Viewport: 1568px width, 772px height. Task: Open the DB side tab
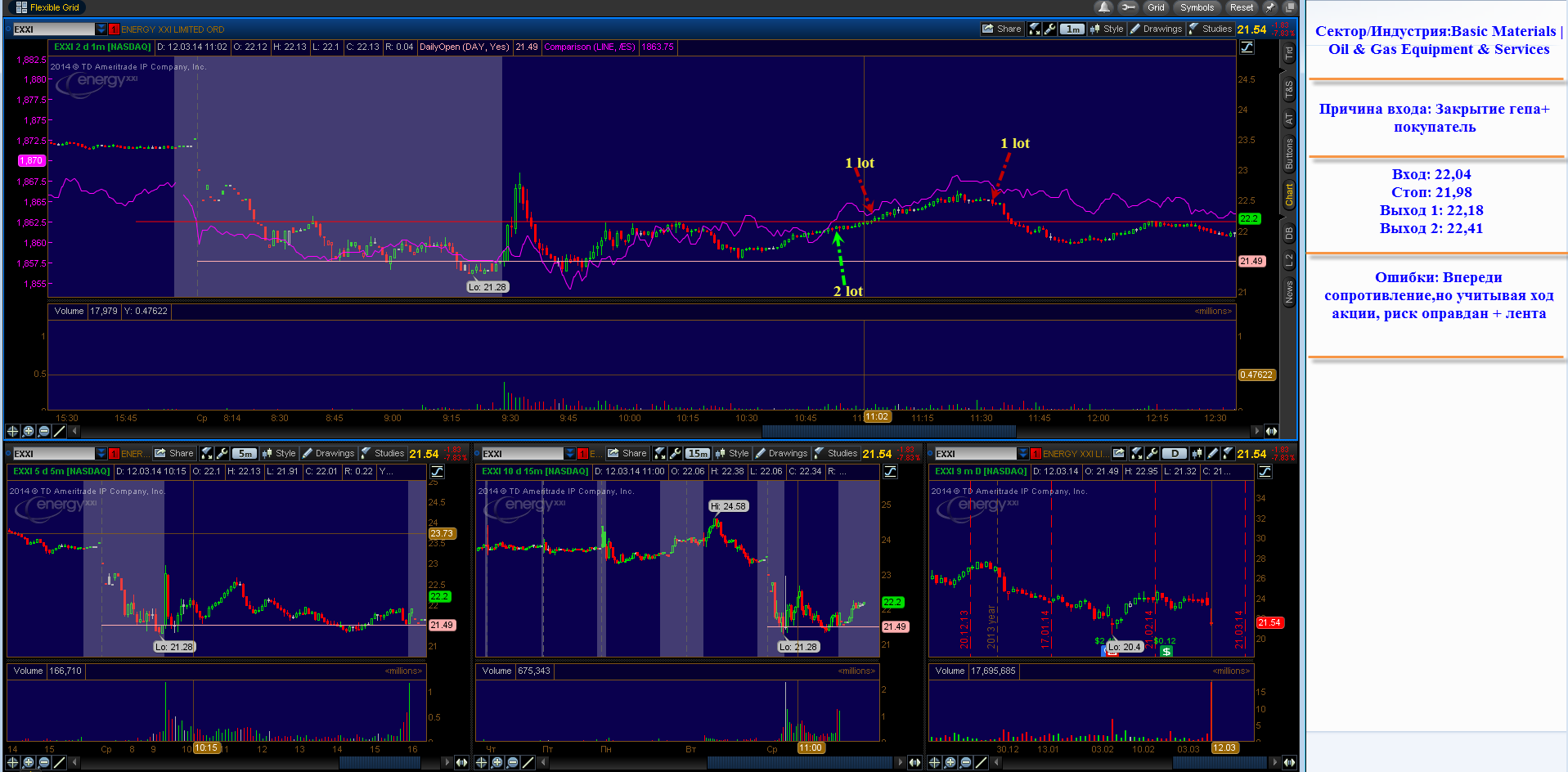pos(1289,233)
